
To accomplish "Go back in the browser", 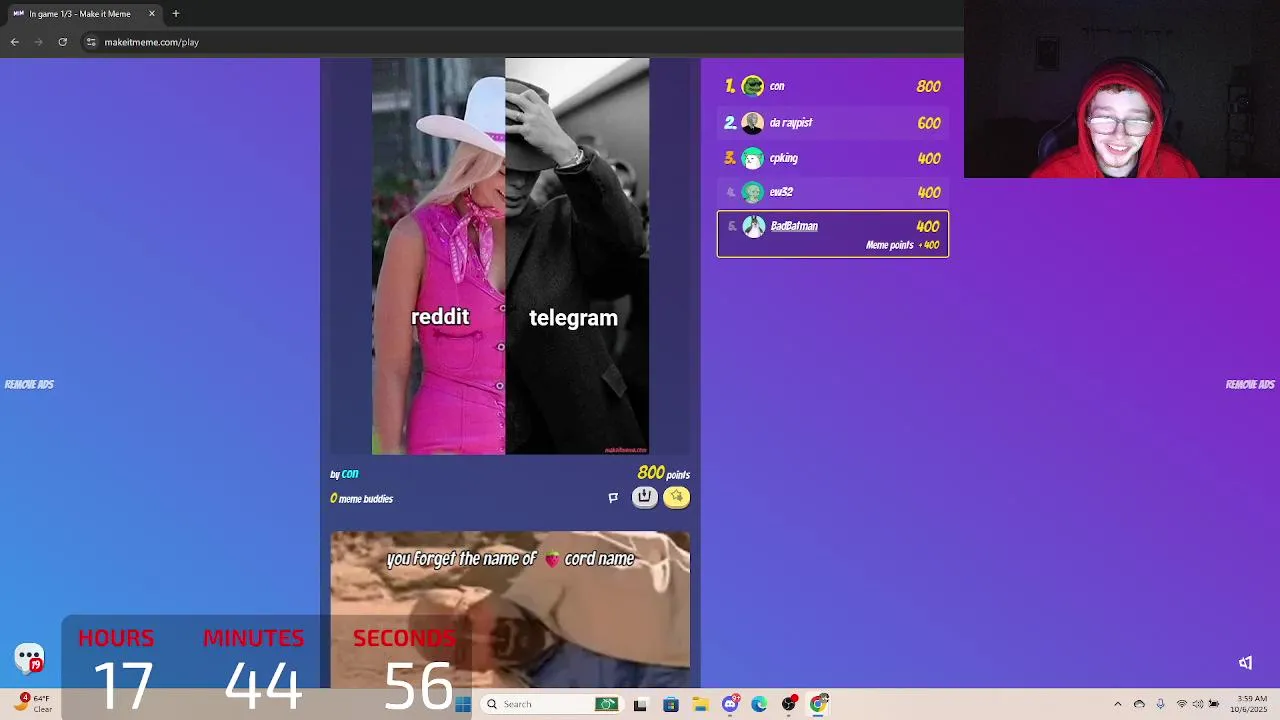I will (14, 42).
